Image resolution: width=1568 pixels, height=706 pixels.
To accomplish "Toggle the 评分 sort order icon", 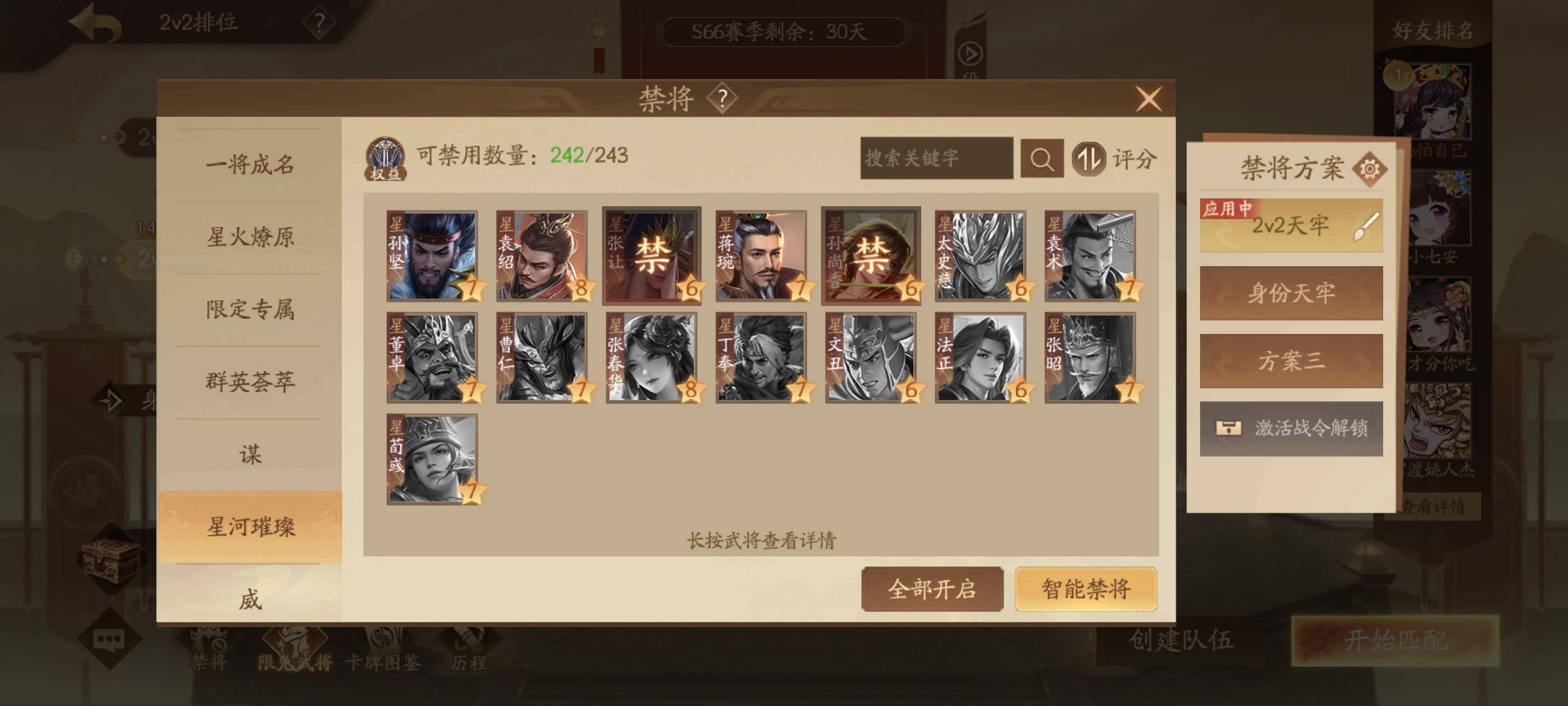I will click(x=1088, y=159).
